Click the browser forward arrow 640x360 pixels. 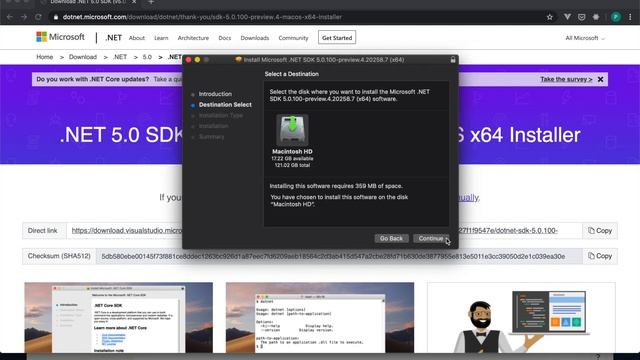pyautogui.click(x=24, y=17)
